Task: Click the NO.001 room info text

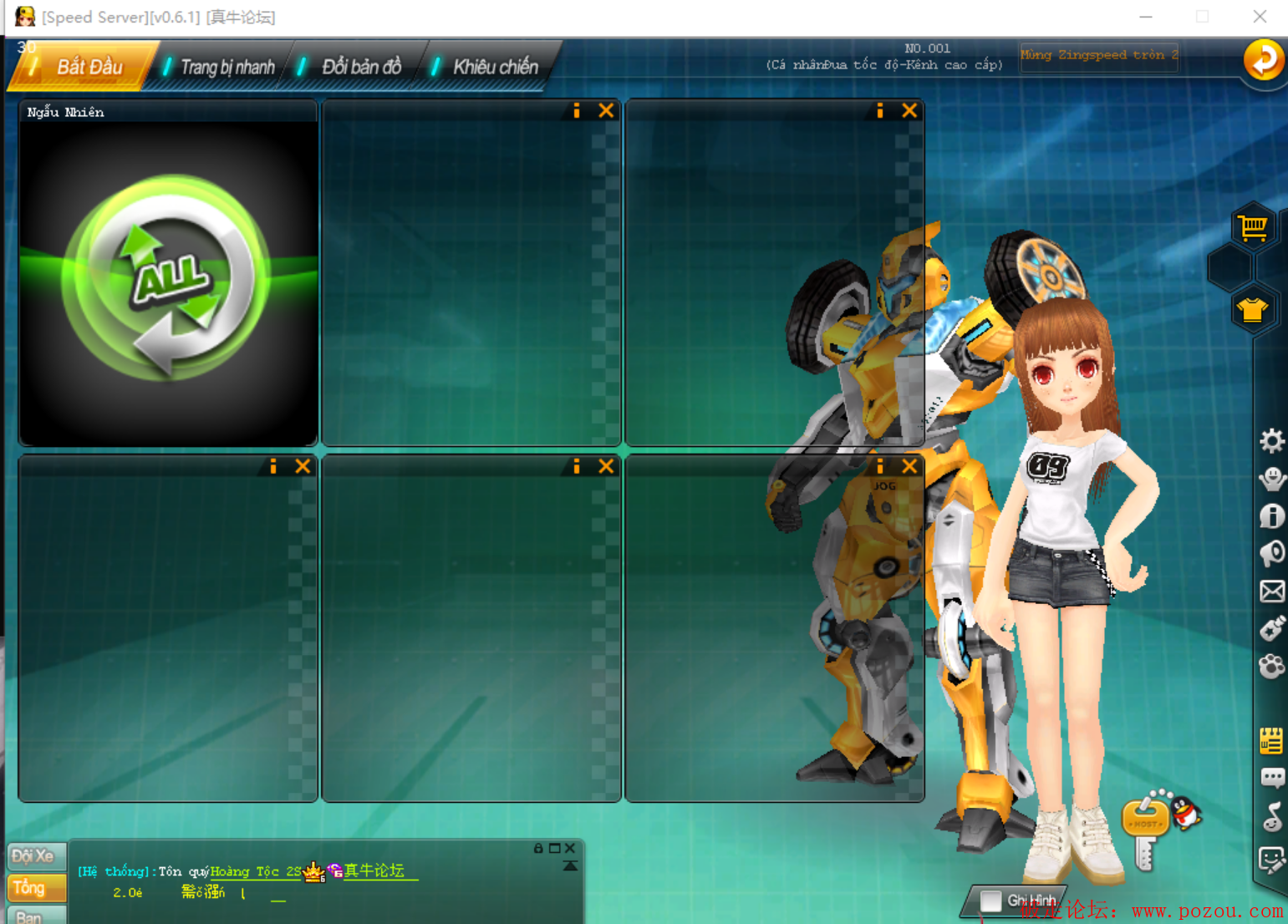Action: point(927,48)
